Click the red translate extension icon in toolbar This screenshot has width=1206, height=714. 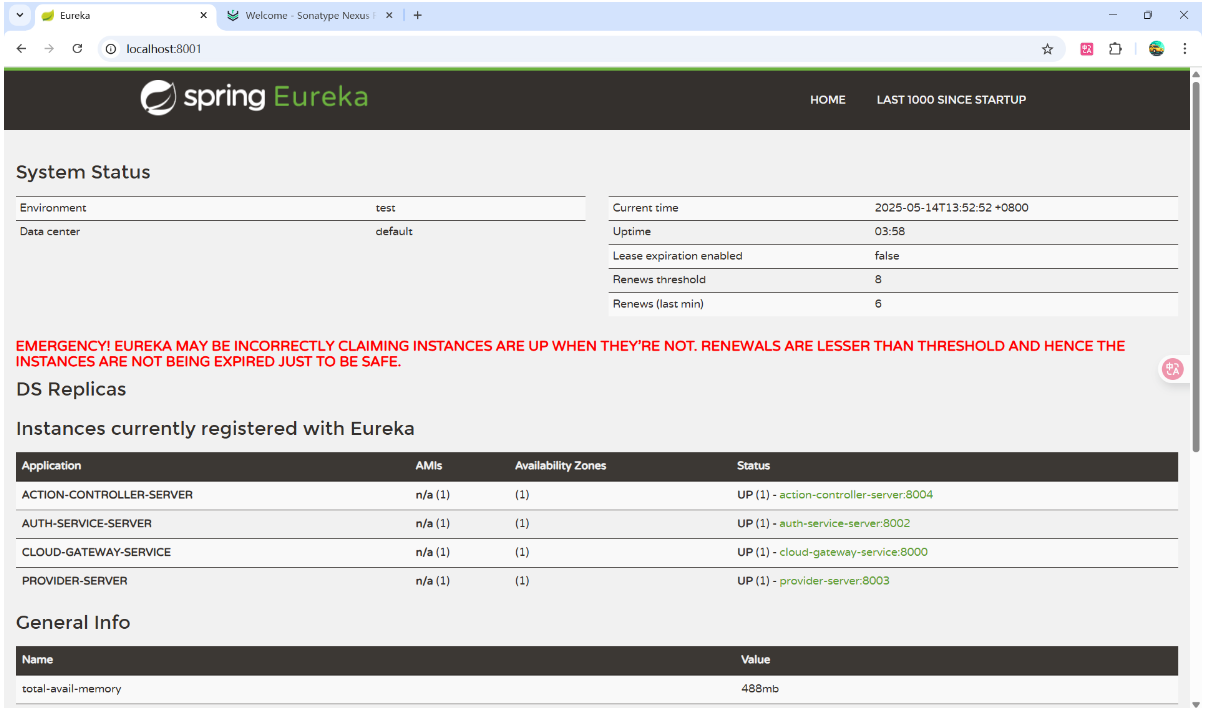click(1087, 48)
